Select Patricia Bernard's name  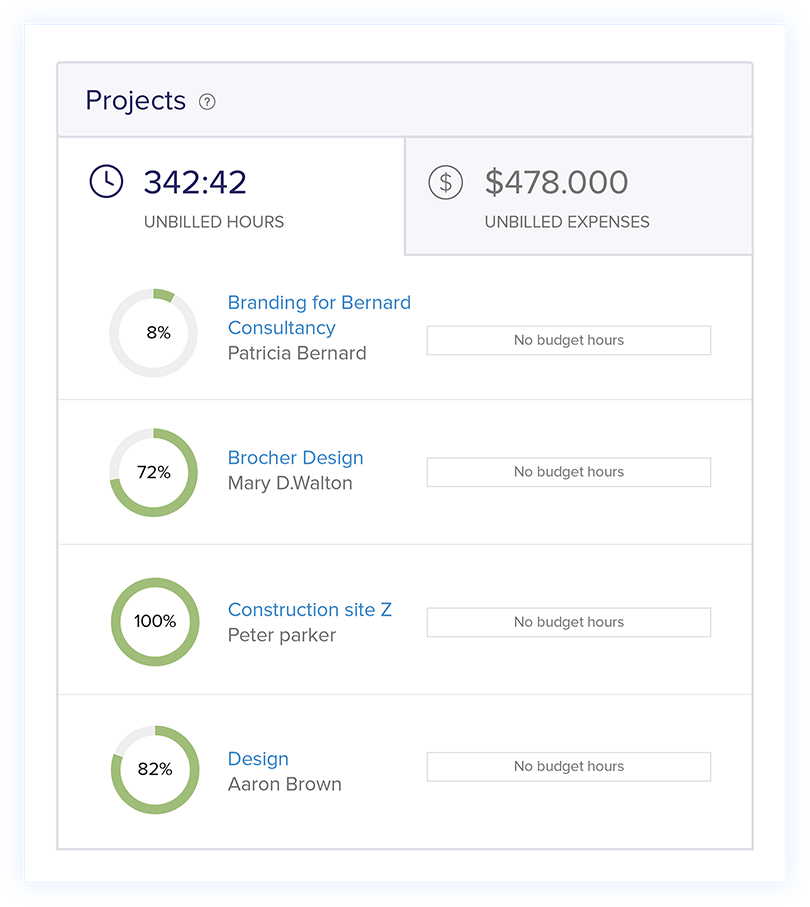pos(297,353)
